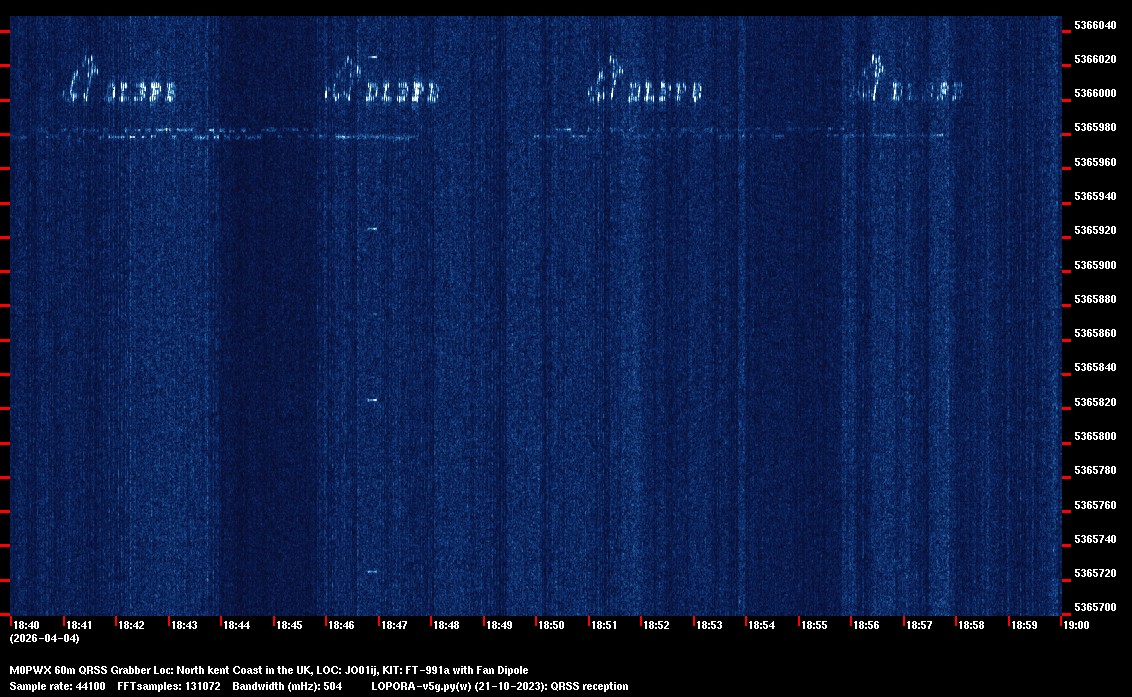This screenshot has height=697, width=1132.
Task: Click the second QRSS signal trace near 18:46
Action: [382, 80]
